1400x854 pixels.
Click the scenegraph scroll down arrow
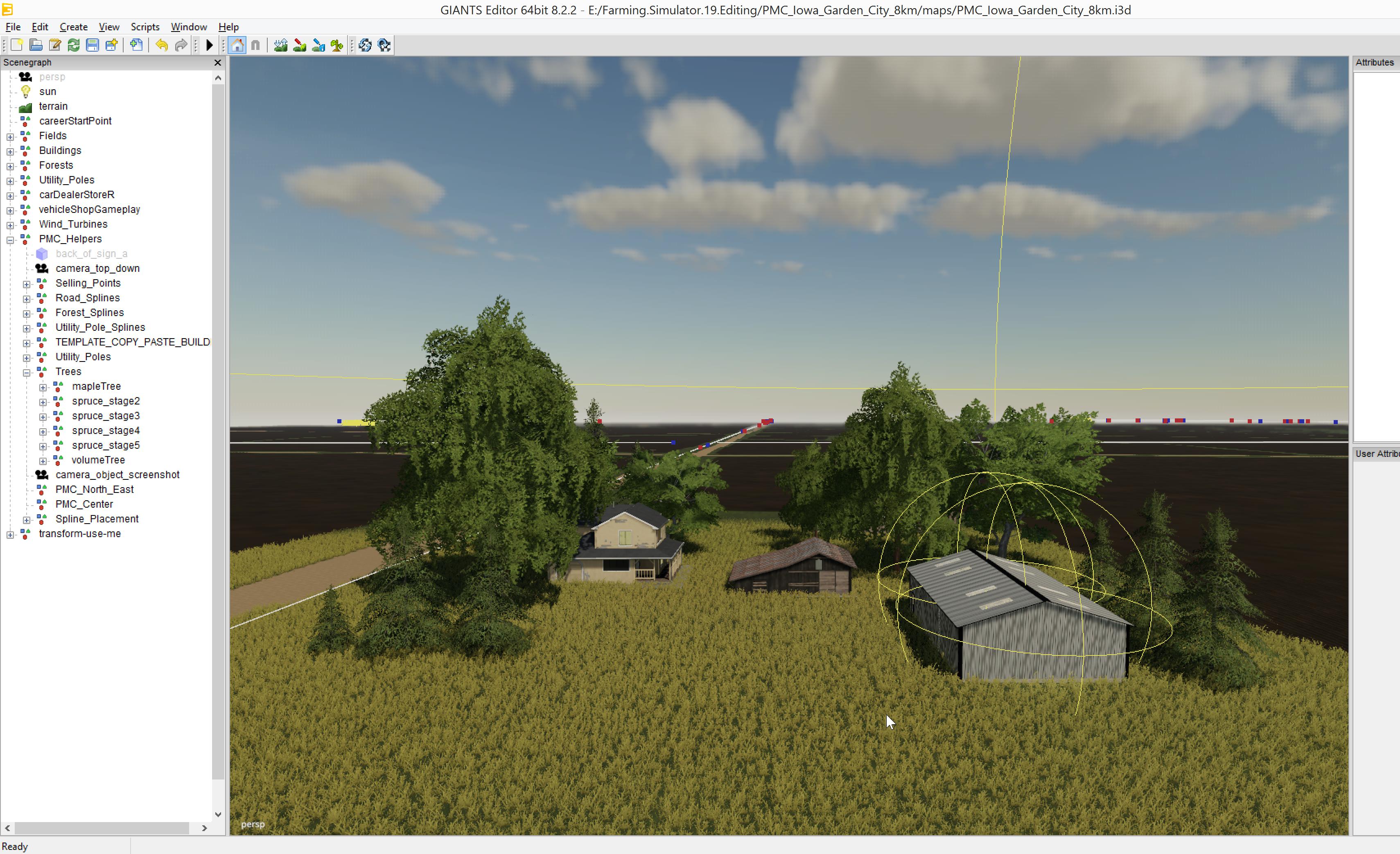point(218,814)
